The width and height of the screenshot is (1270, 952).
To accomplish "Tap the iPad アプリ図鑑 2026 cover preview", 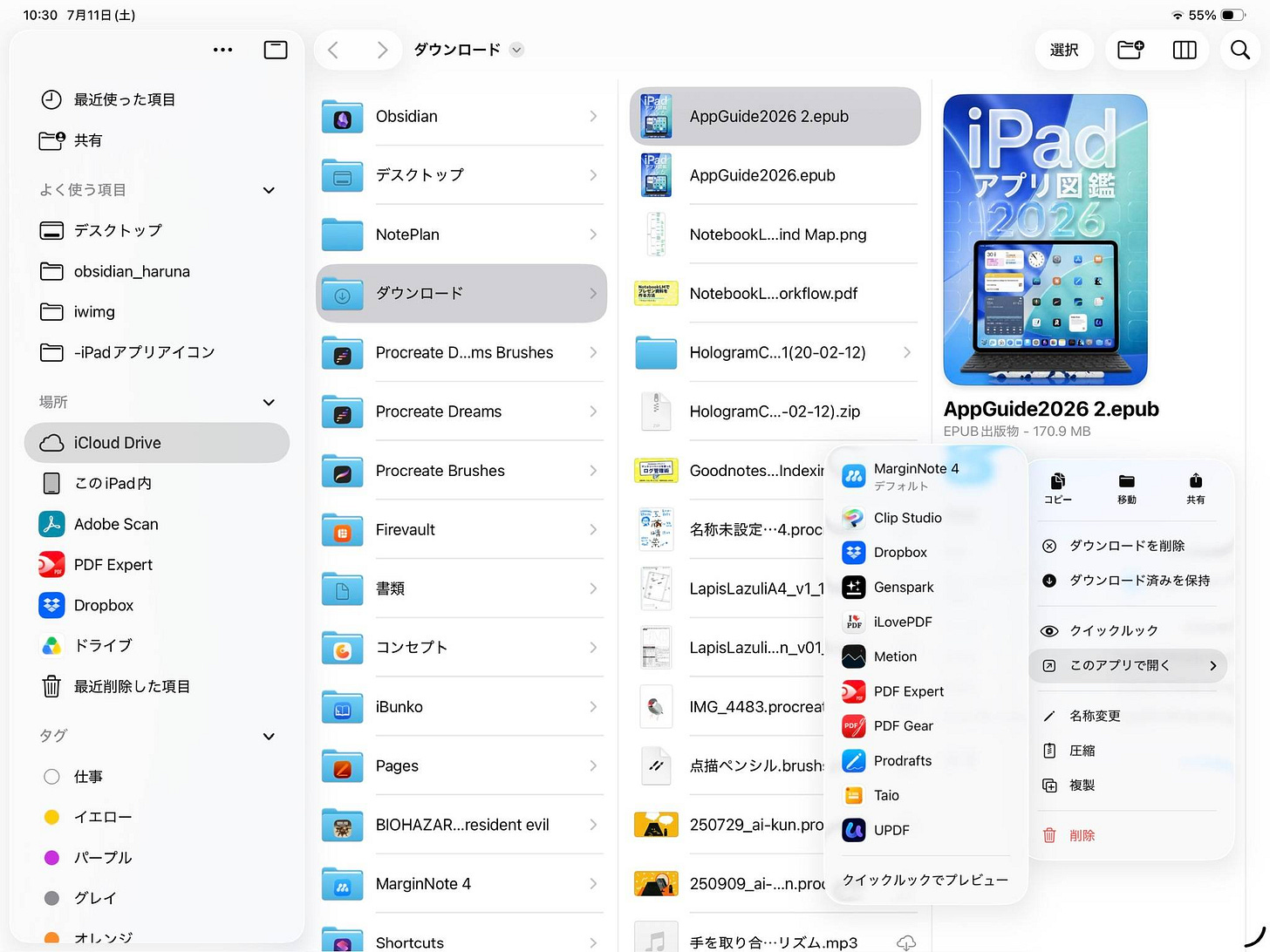I will (x=1045, y=240).
